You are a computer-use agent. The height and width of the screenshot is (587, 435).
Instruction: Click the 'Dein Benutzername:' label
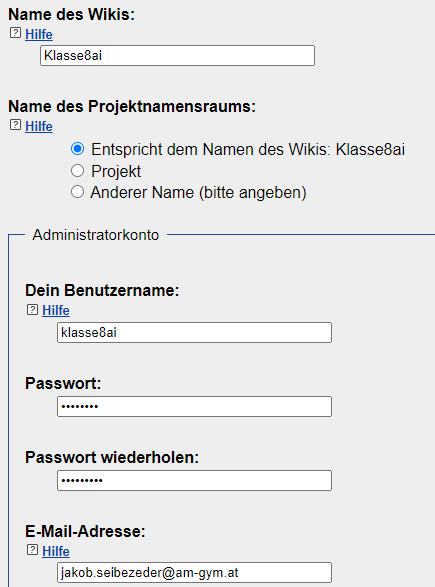pos(102,291)
